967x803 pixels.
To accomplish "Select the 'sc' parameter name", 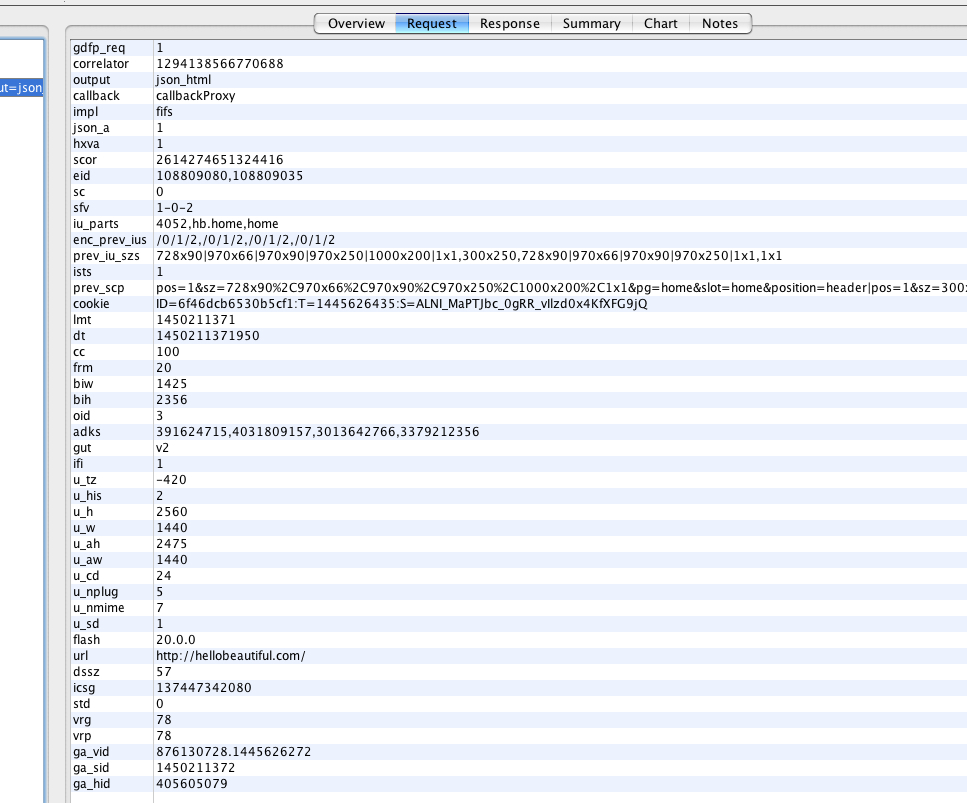I will pyautogui.click(x=79, y=192).
